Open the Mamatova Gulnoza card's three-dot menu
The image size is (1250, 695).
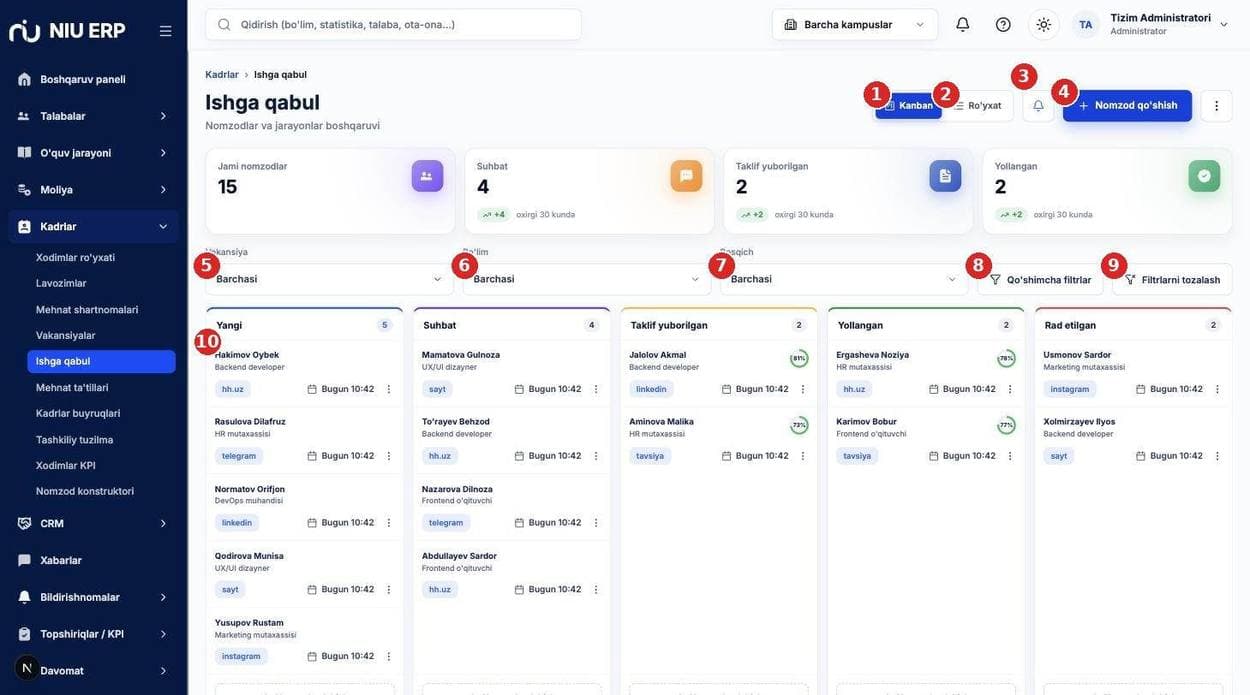[x=596, y=389]
